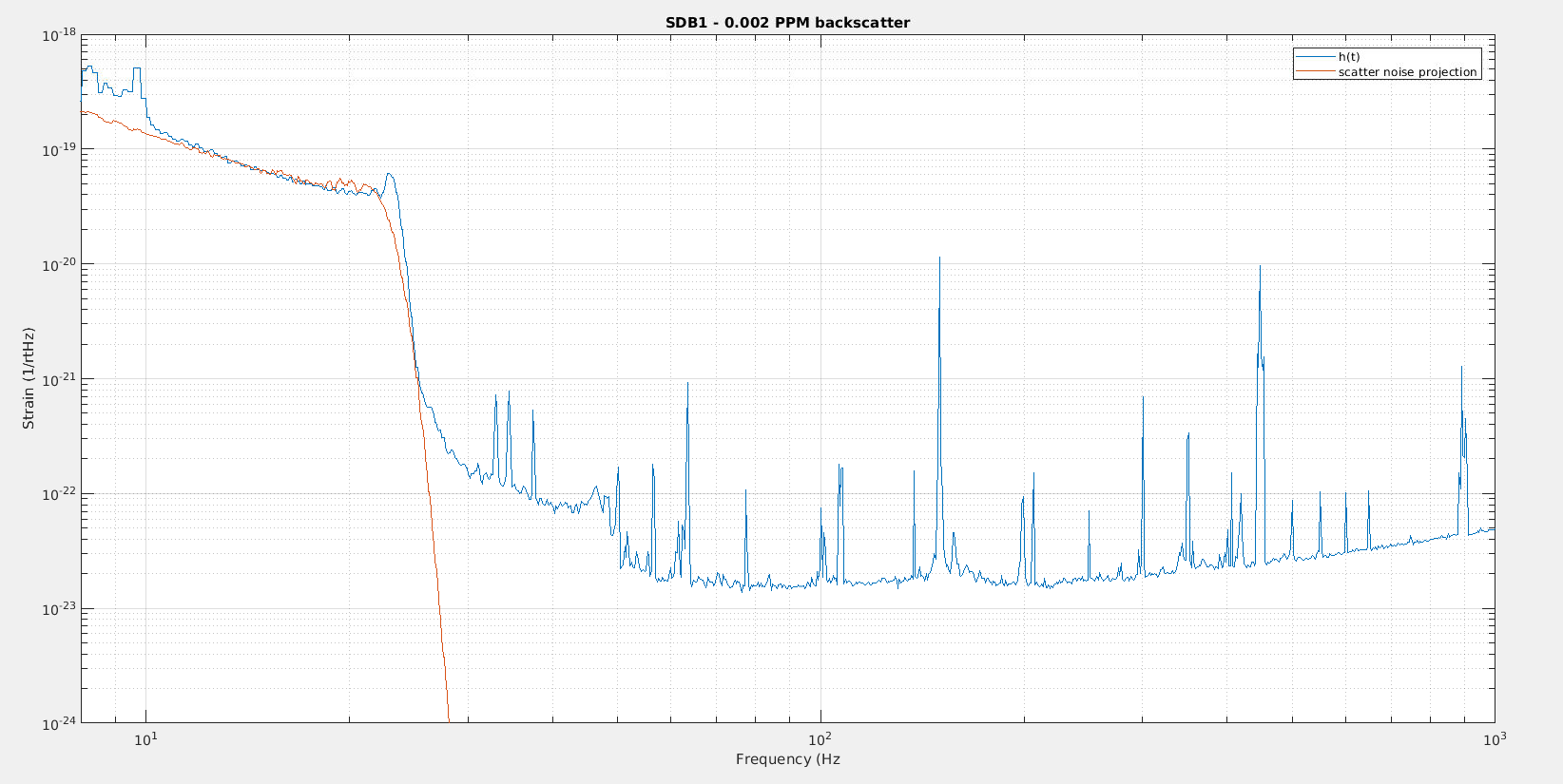The width and height of the screenshot is (1563, 784).
Task: Click the plot title 'SDB1 - 0.002 PPM backscatter'
Action: 787,23
